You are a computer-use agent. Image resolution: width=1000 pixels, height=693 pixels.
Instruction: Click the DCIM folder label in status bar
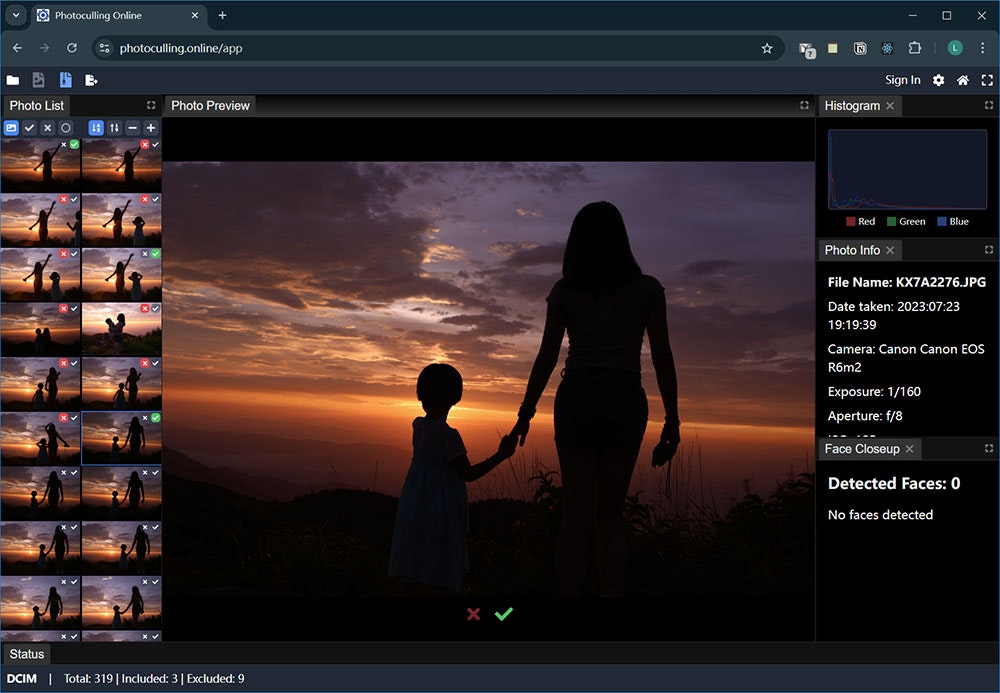22,678
